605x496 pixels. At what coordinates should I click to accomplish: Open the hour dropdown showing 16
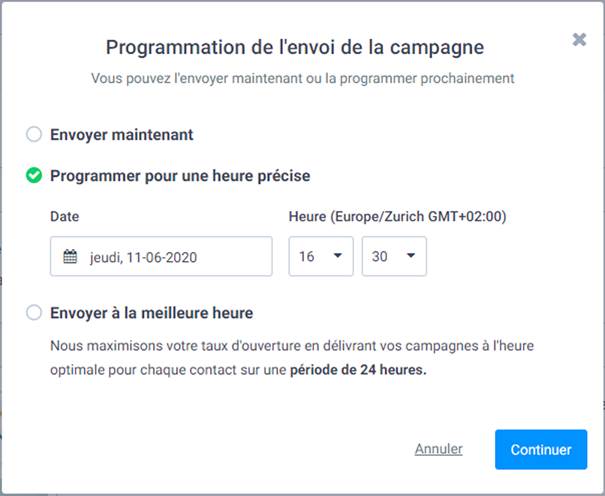pos(320,257)
